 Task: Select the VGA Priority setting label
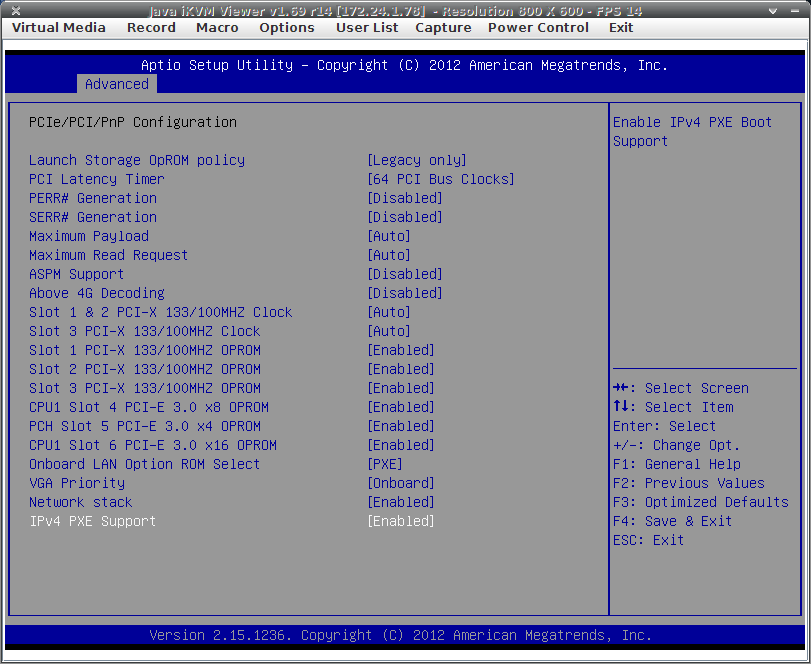tap(77, 483)
